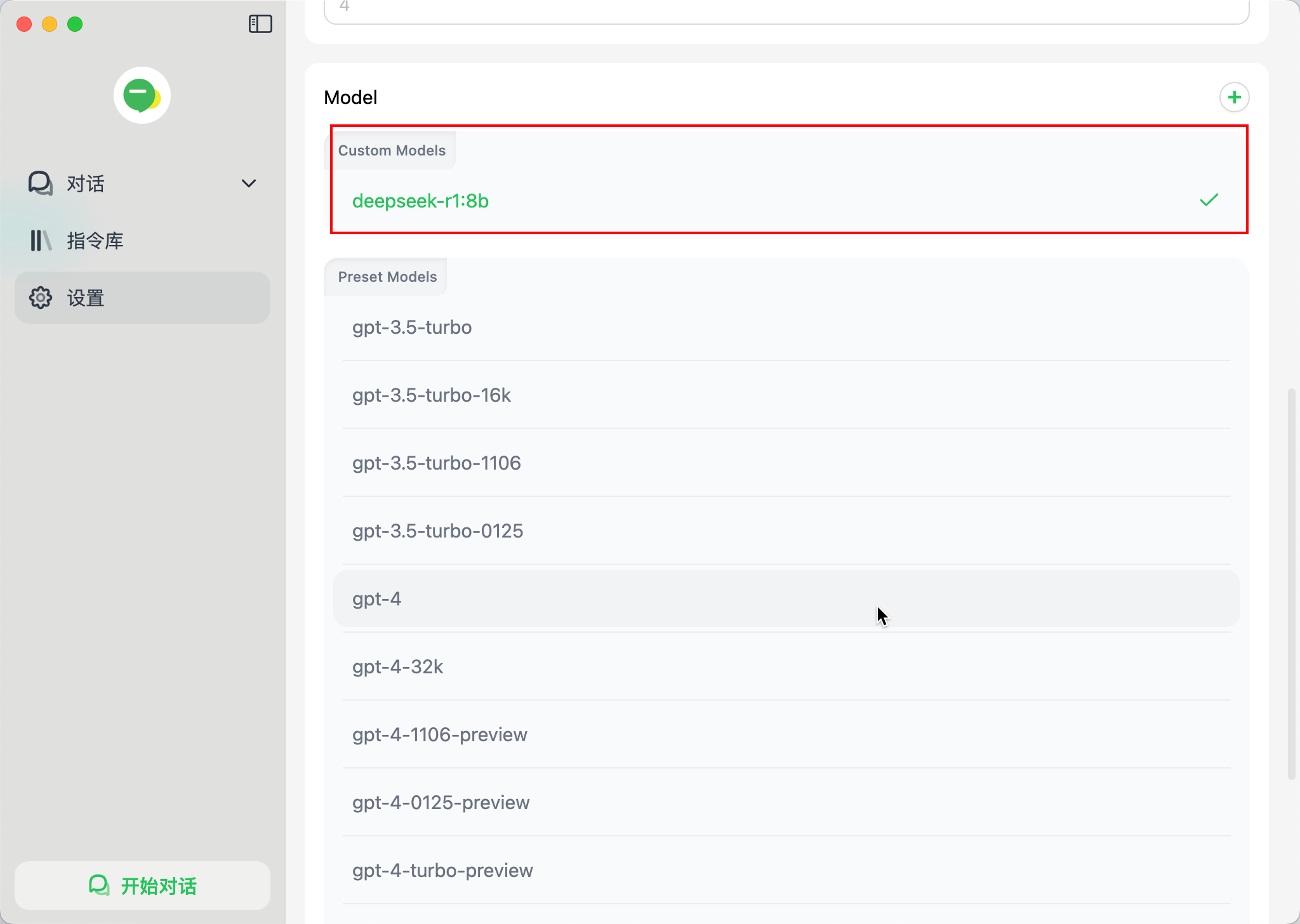Open the 设置 settings menu item
Screen dimensions: 1300x924
click(86, 298)
